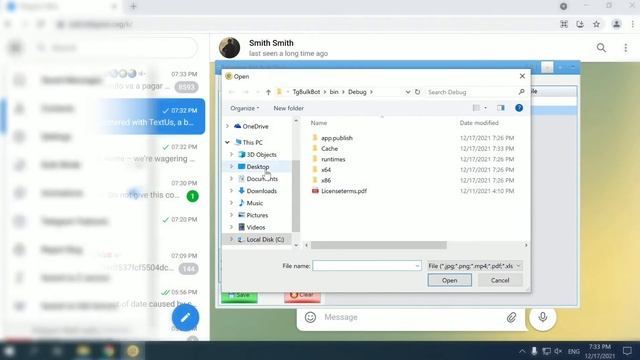Select the runtimes folder
The height and width of the screenshot is (360, 640).
point(333,159)
